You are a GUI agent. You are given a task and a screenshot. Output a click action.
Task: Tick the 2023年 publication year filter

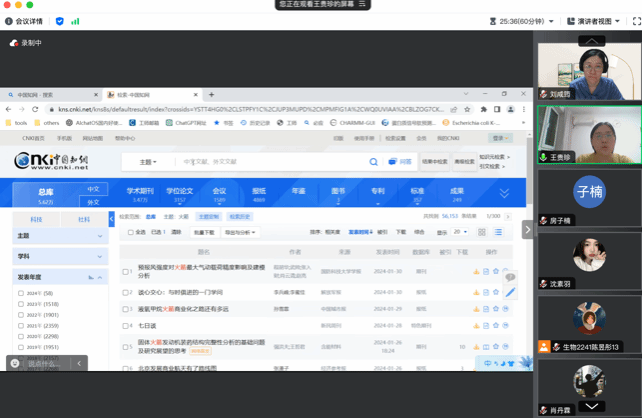[x=22, y=304]
